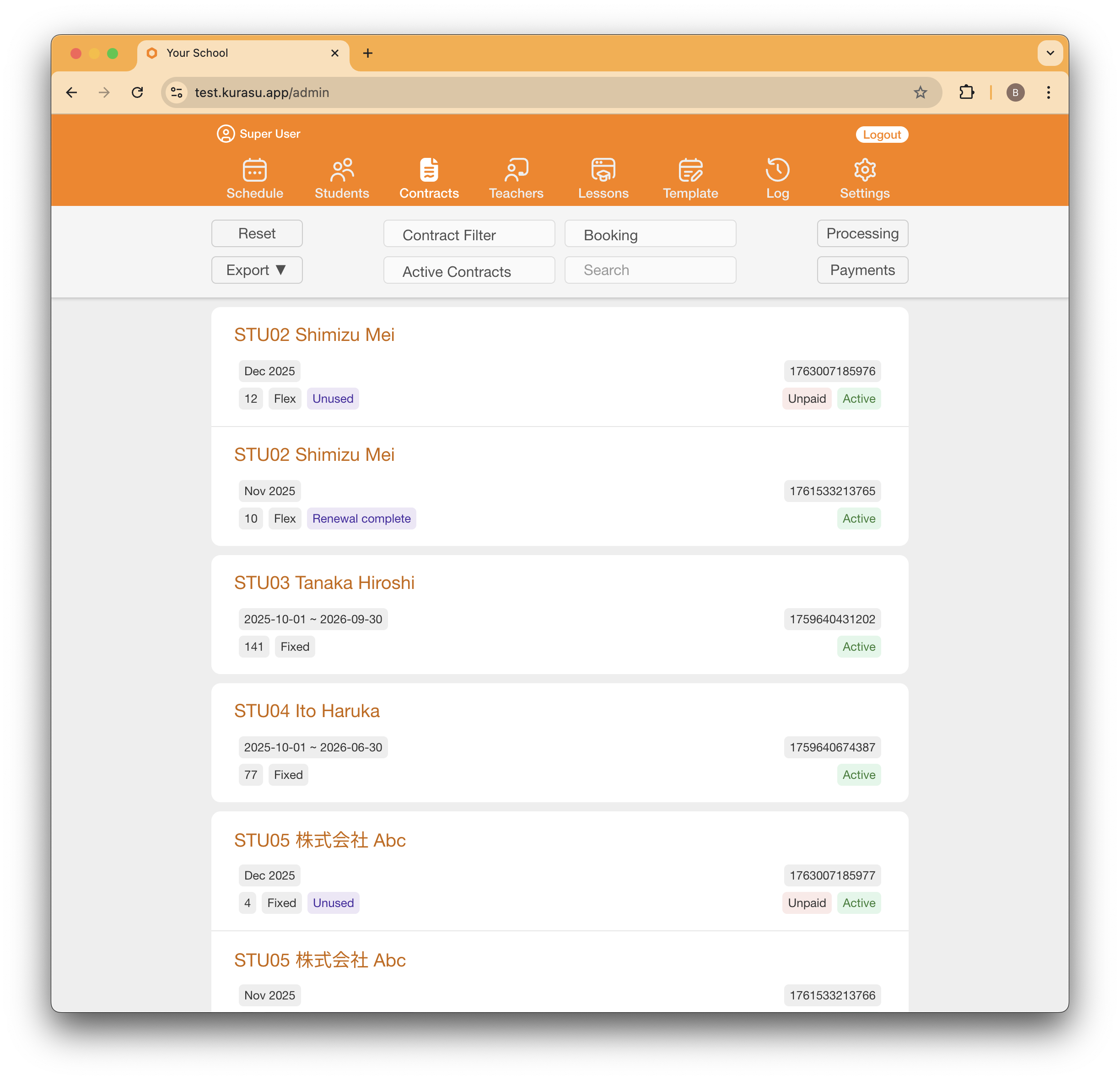Bookmark this page with the star icon

coord(921,92)
